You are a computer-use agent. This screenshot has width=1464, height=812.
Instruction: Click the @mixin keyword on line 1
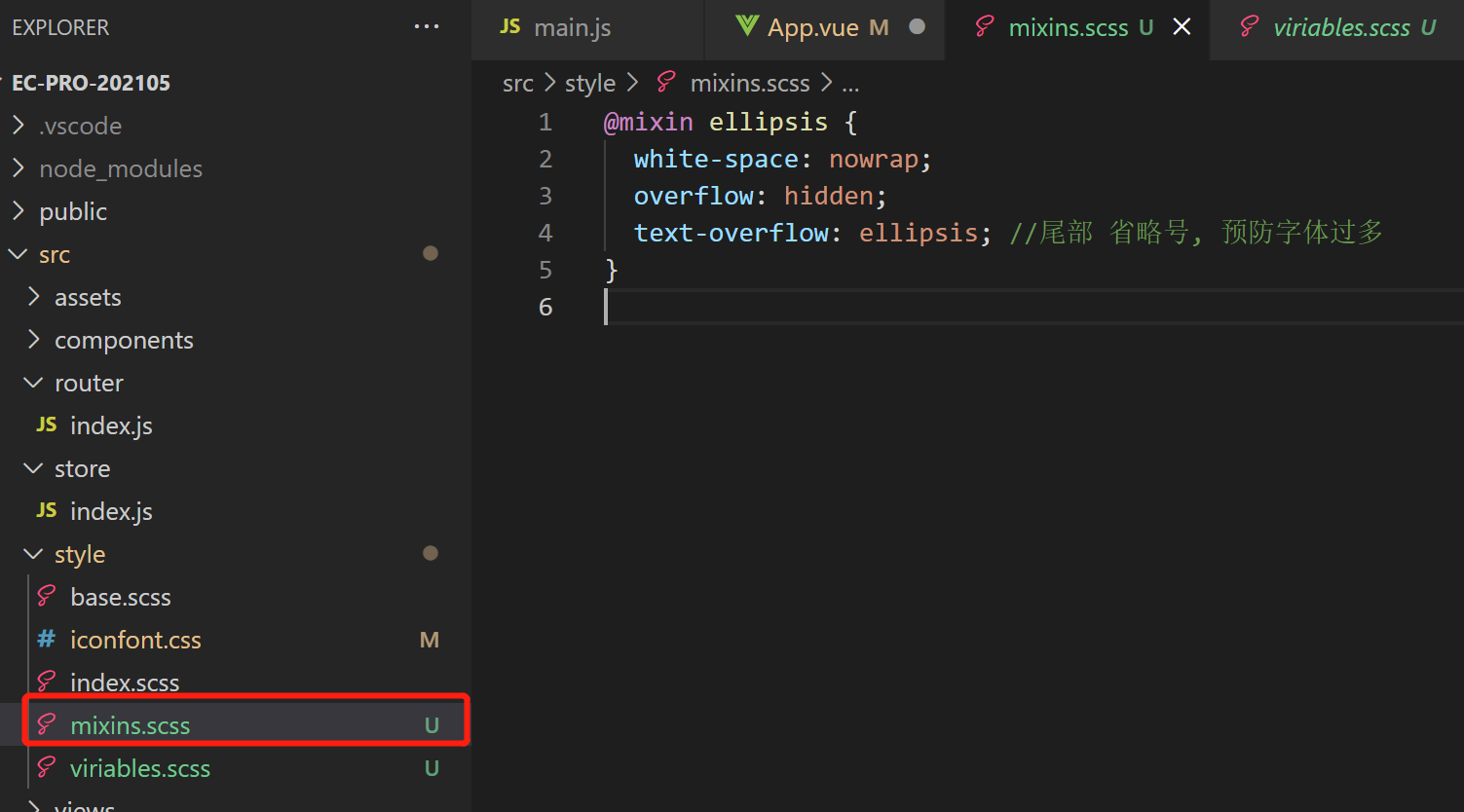(x=649, y=122)
